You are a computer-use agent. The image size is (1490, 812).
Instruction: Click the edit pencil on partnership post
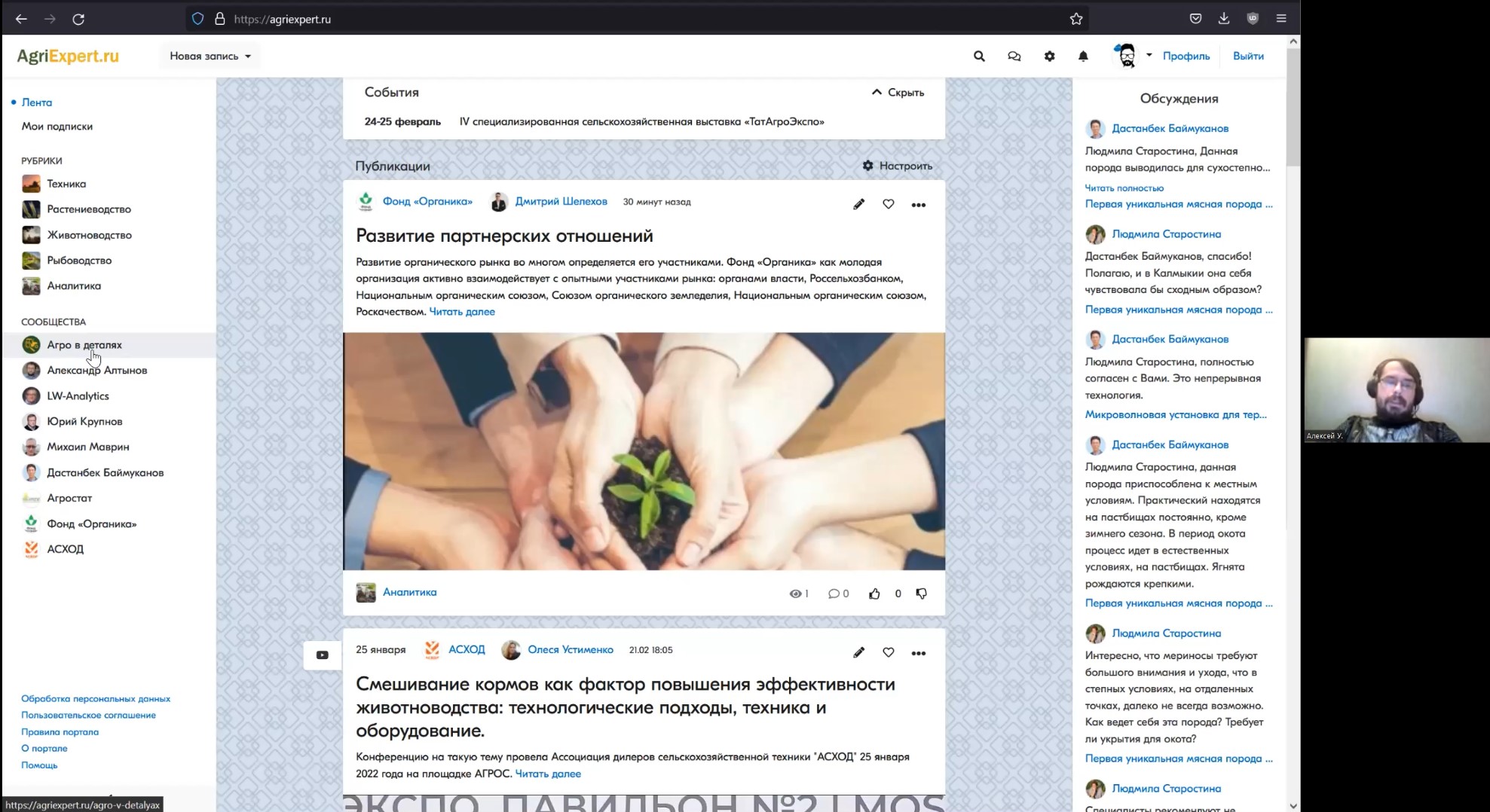pyautogui.click(x=858, y=204)
